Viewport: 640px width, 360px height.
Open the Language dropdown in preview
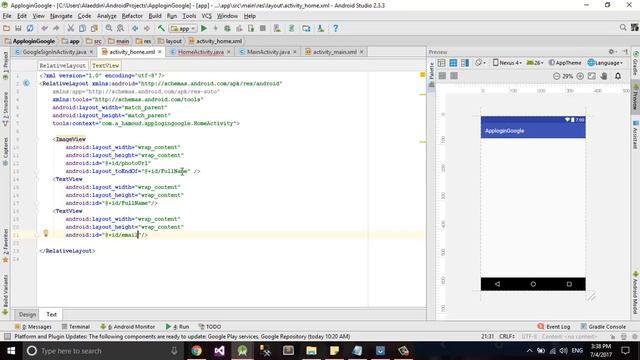coord(605,62)
